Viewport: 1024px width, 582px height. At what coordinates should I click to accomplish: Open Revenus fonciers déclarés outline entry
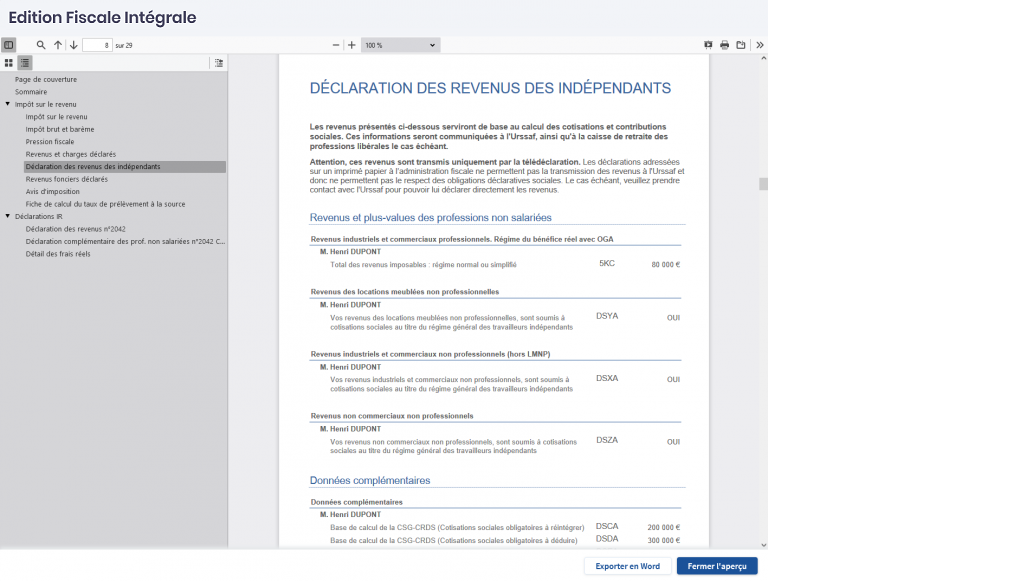tap(67, 179)
